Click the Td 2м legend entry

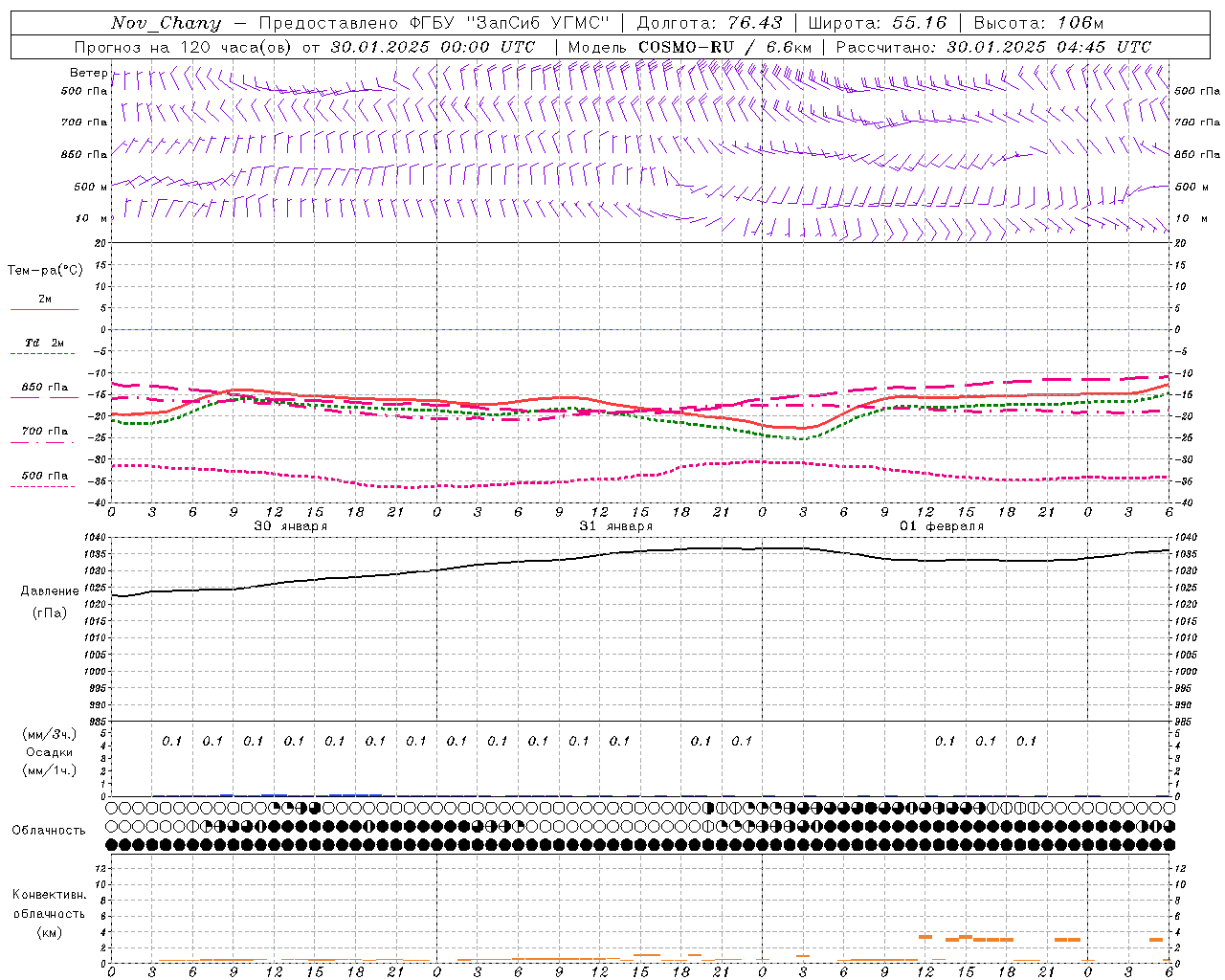click(x=45, y=343)
